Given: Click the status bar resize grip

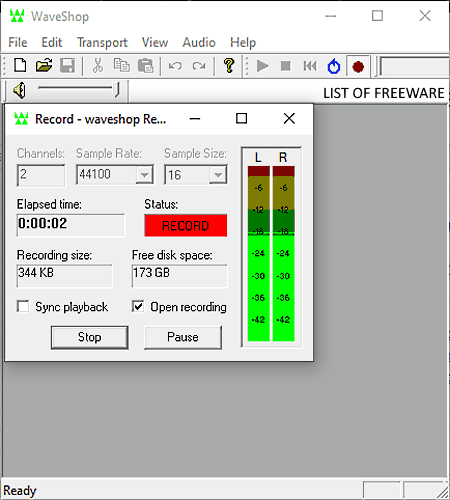Looking at the screenshot, I should coord(443,493).
